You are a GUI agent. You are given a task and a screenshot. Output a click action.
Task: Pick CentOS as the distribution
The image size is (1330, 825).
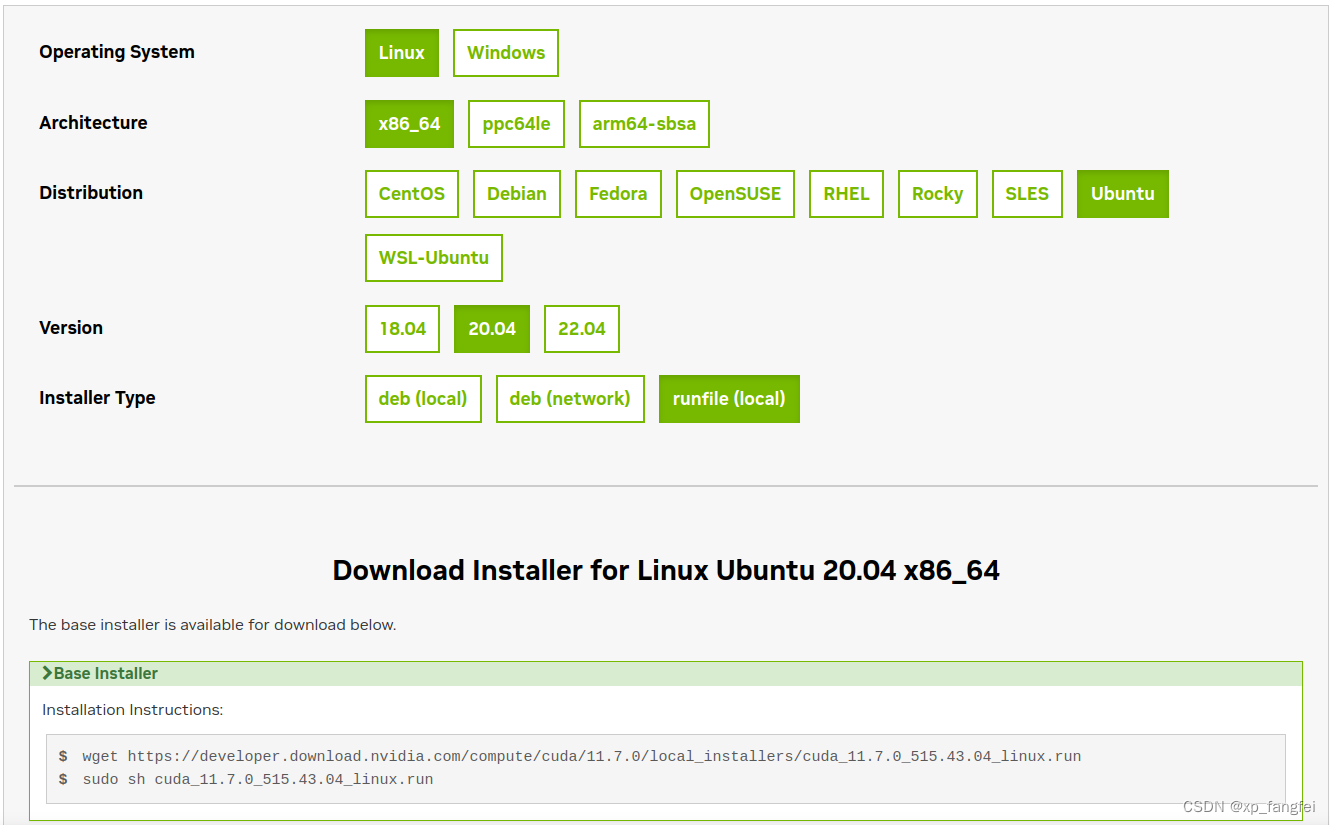[x=411, y=193]
